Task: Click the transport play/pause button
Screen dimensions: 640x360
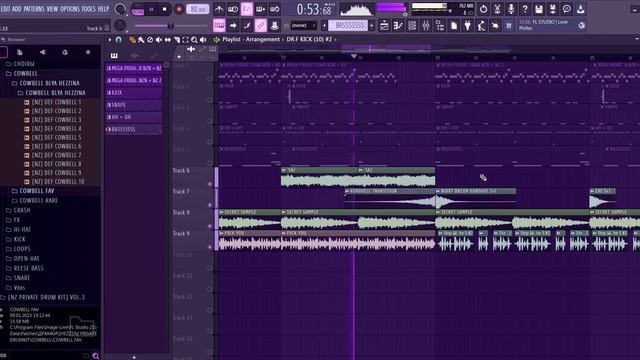Action: pyautogui.click(x=151, y=9)
